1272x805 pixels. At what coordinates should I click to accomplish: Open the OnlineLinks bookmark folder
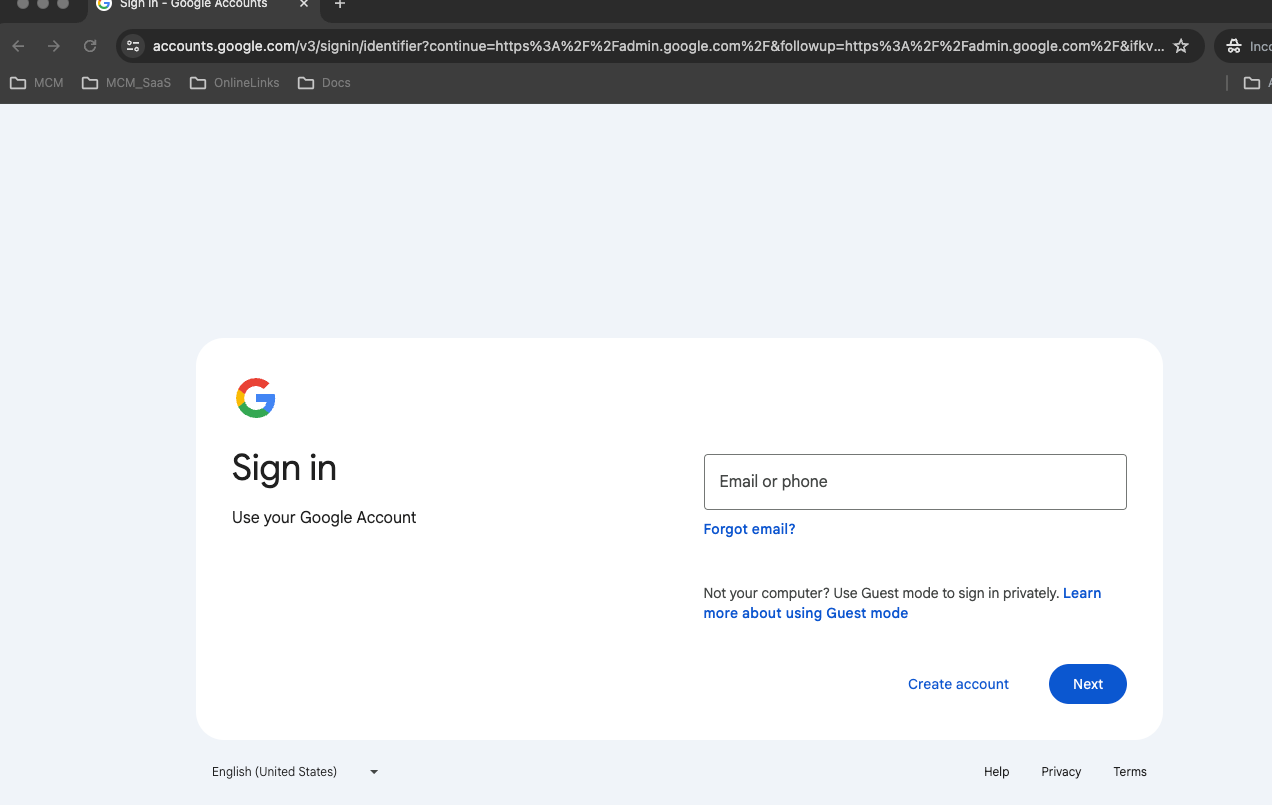235,83
